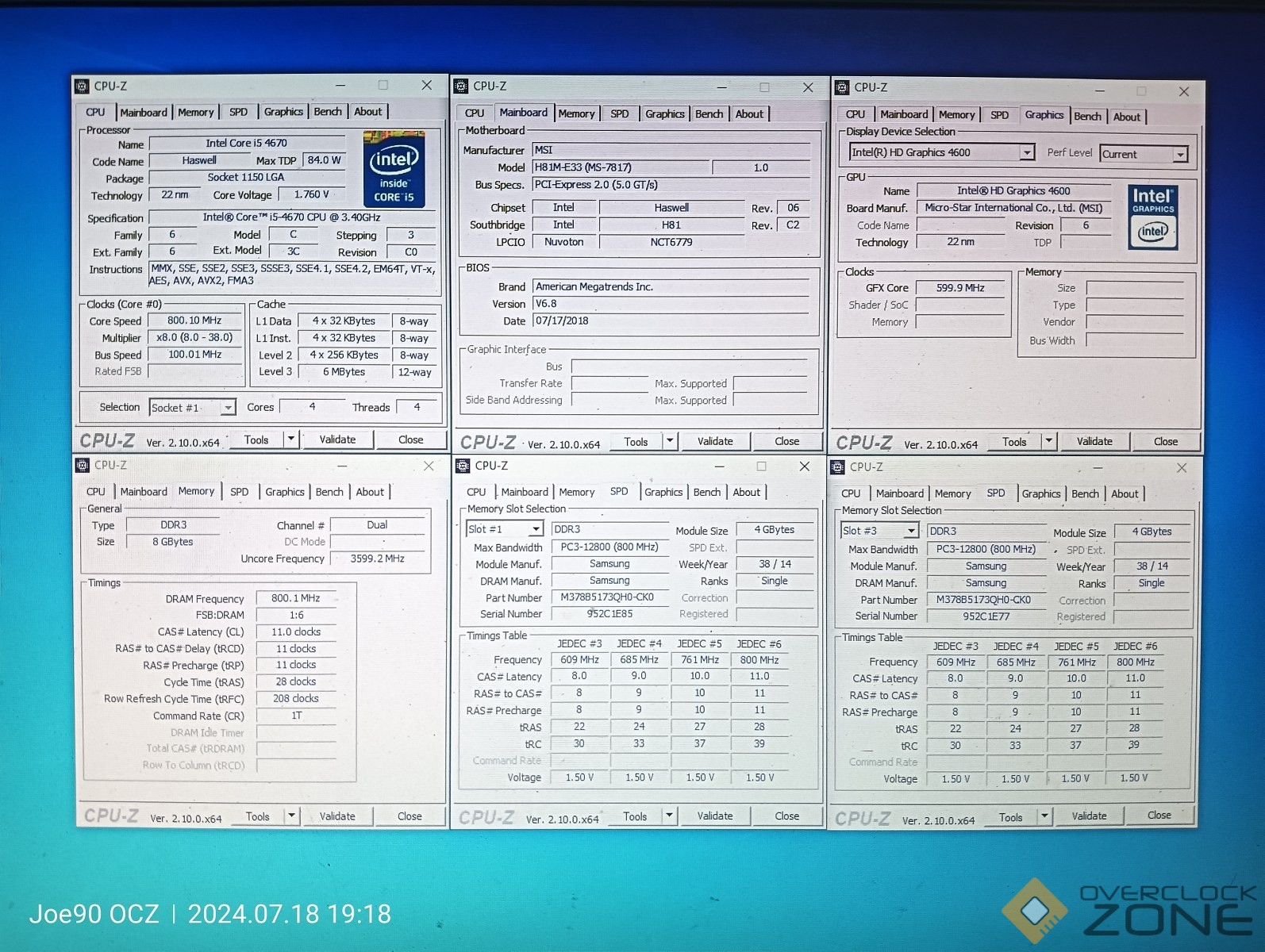Switch to Mainboard tab in the Processor window

(x=144, y=113)
